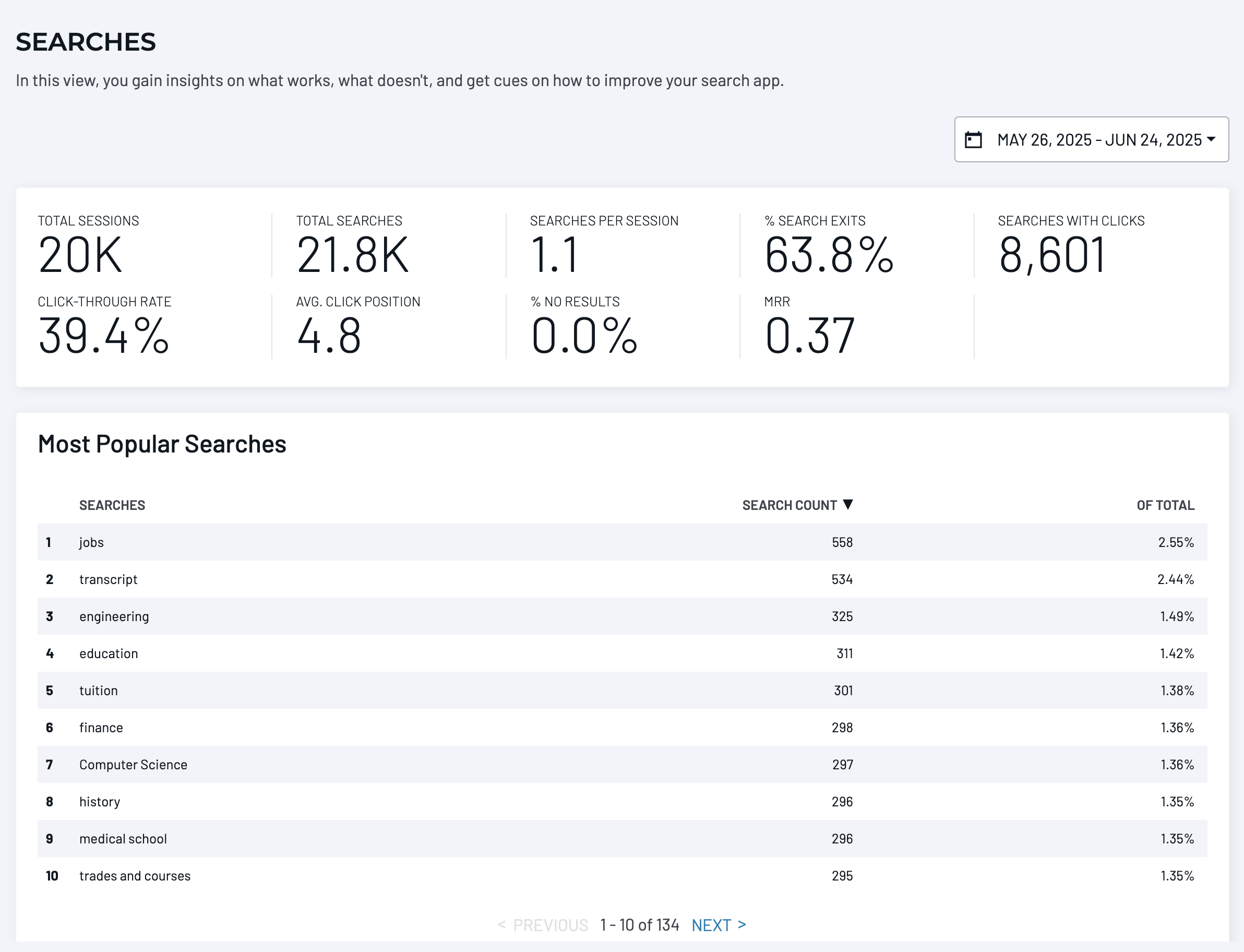
Task: Click the 'transcript' search entry
Action: click(108, 579)
